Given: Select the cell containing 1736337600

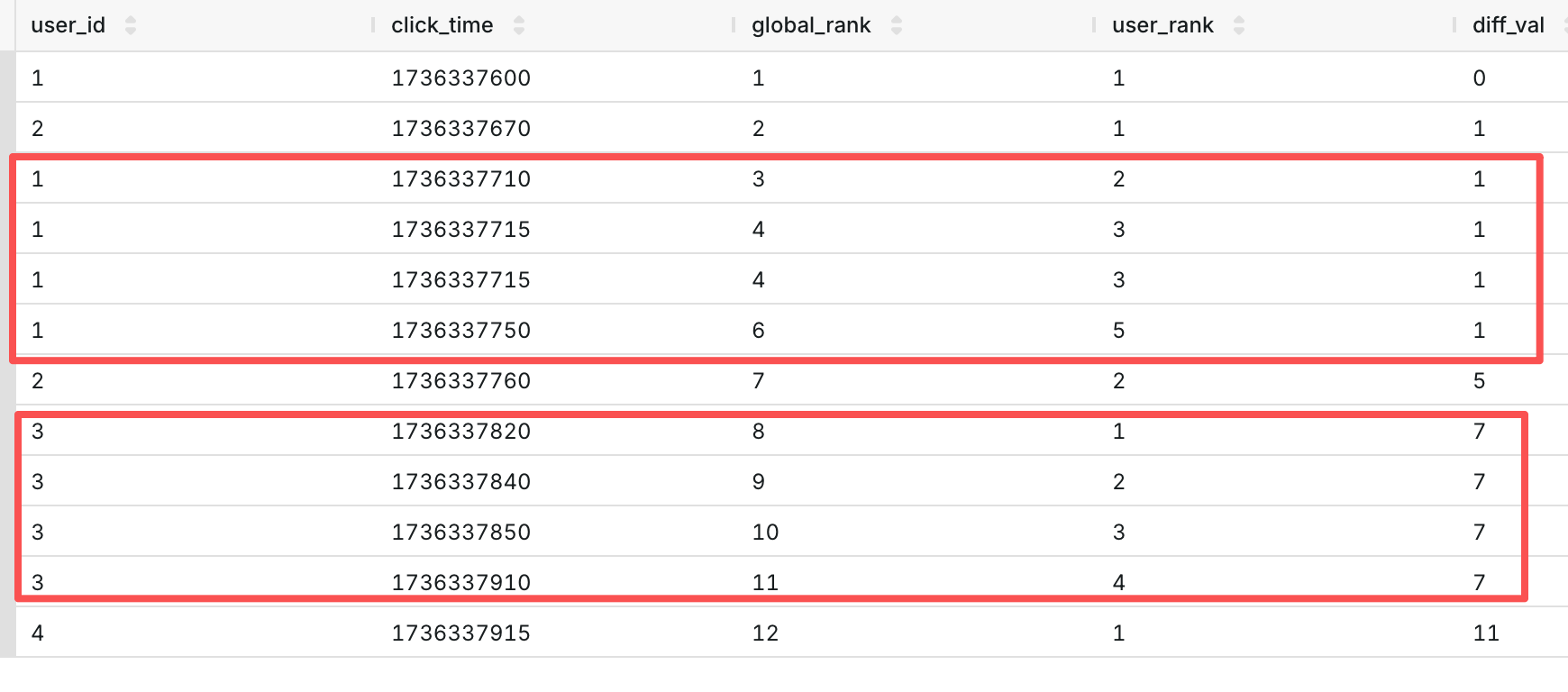Looking at the screenshot, I should point(460,78).
